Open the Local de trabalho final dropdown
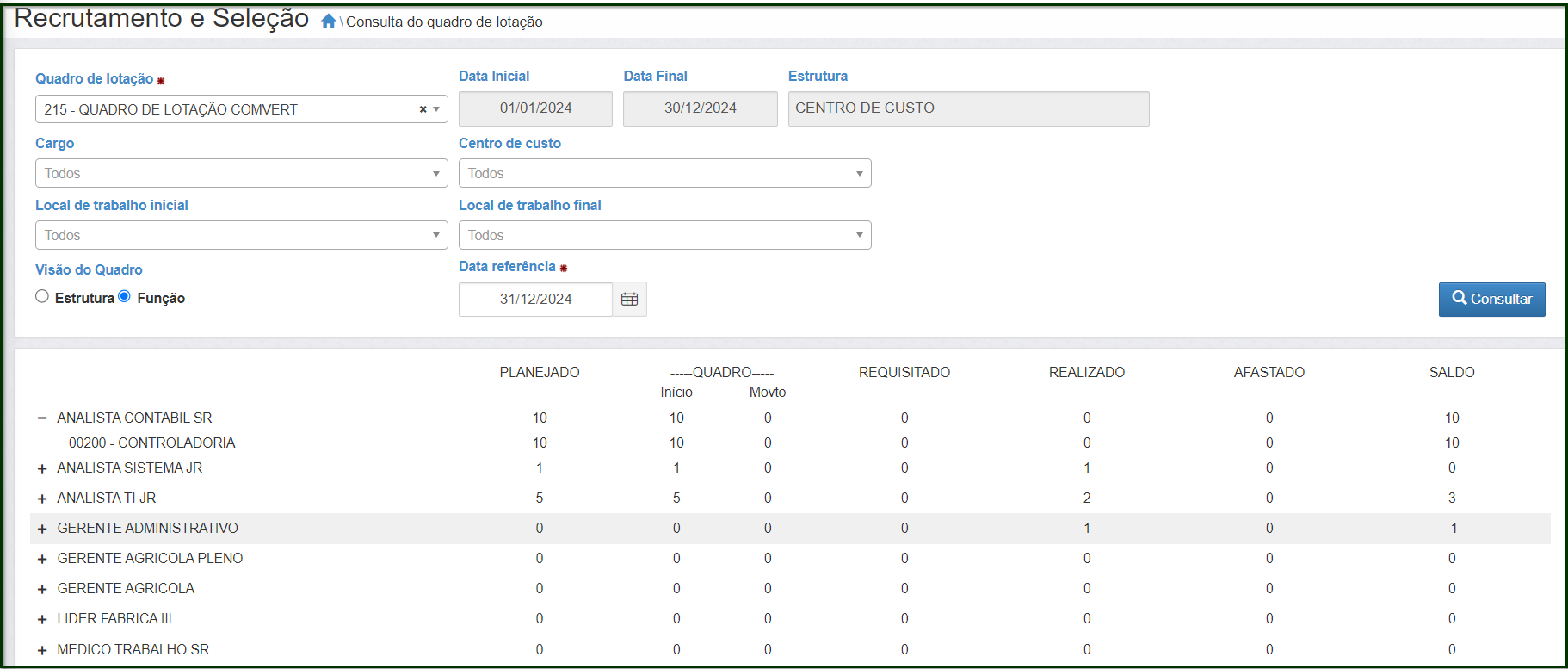 665,235
